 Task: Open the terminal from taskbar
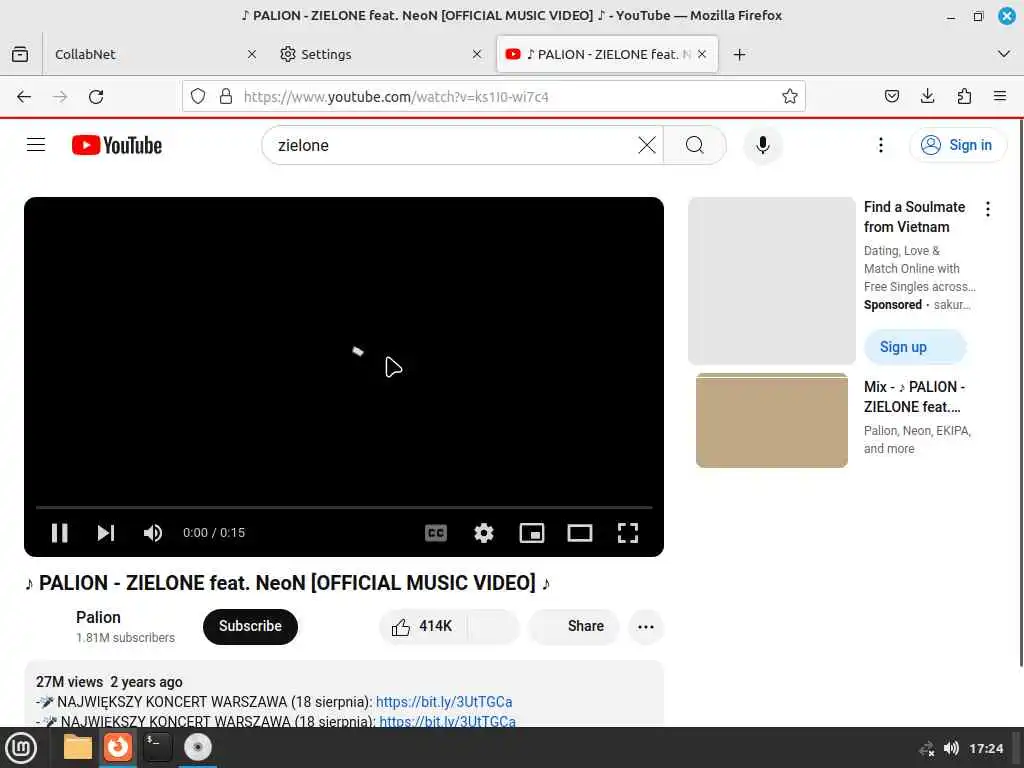pyautogui.click(x=157, y=747)
